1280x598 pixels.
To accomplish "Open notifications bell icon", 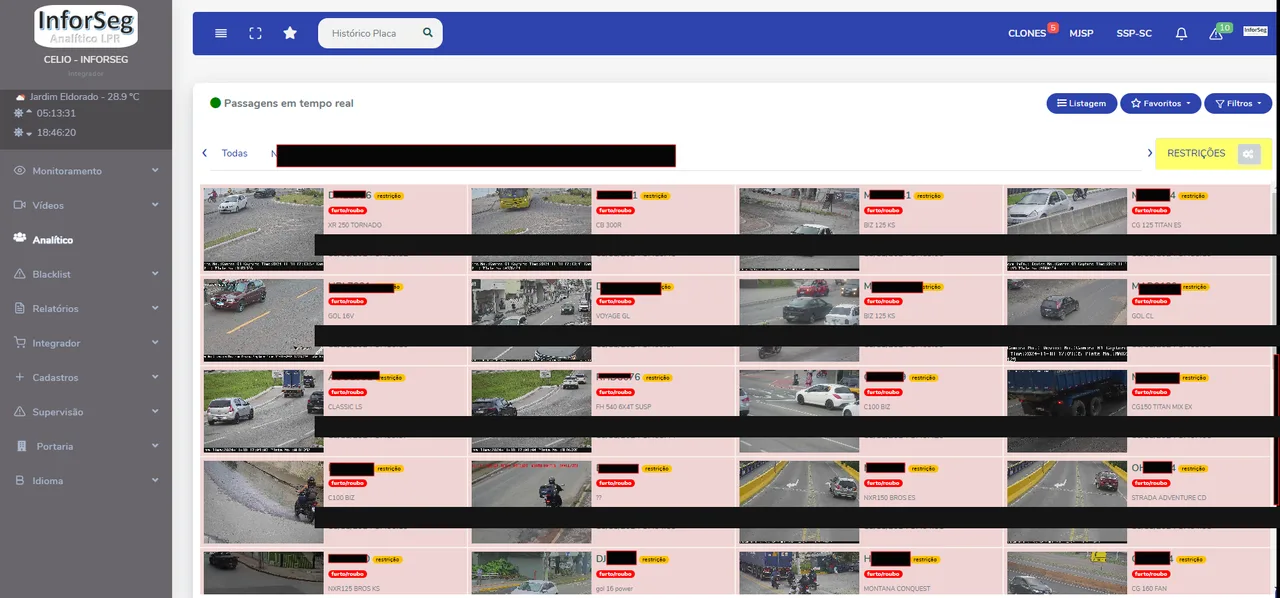I will (x=1181, y=33).
